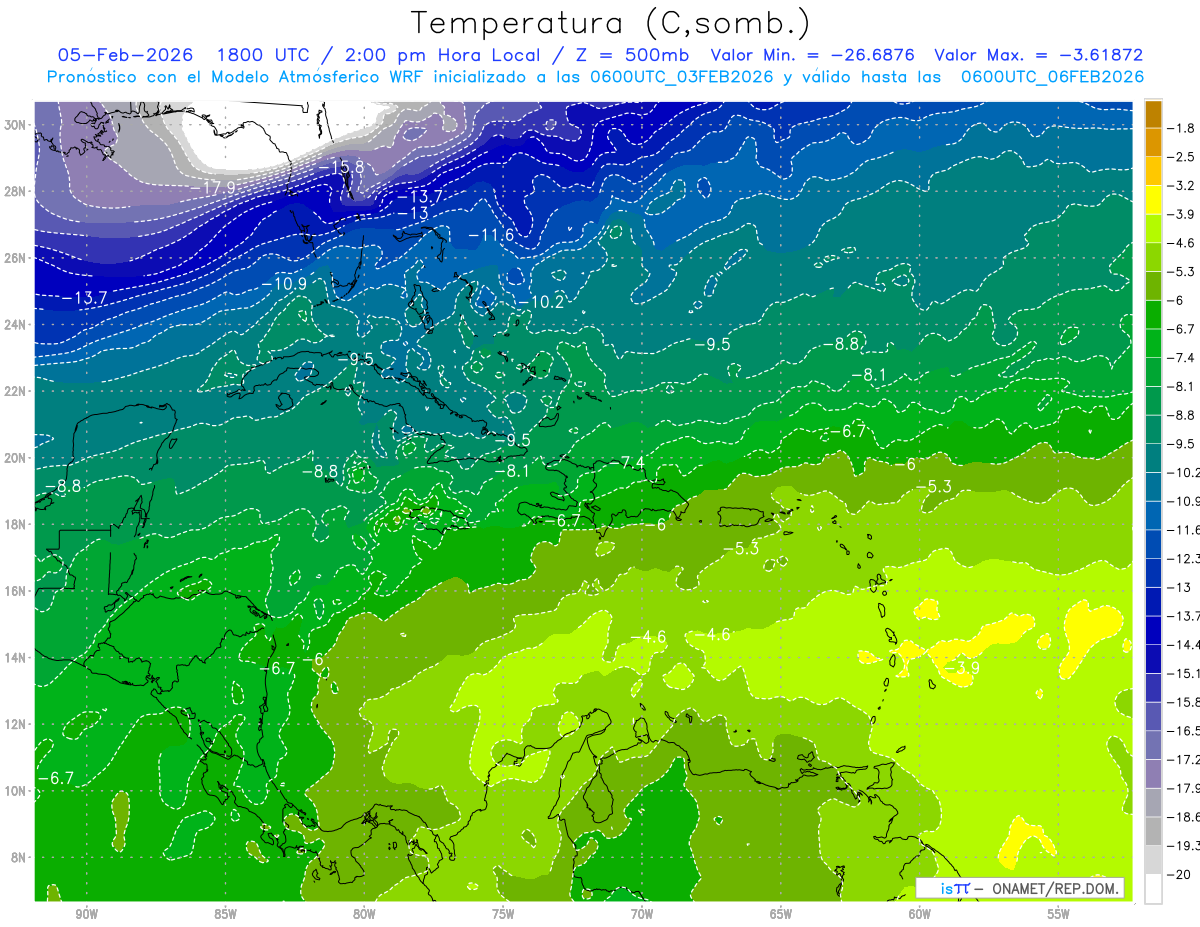Screen dimensions: 1200x927
Task: Click the '2:00 pm Hora Local' text
Action: coord(440,55)
